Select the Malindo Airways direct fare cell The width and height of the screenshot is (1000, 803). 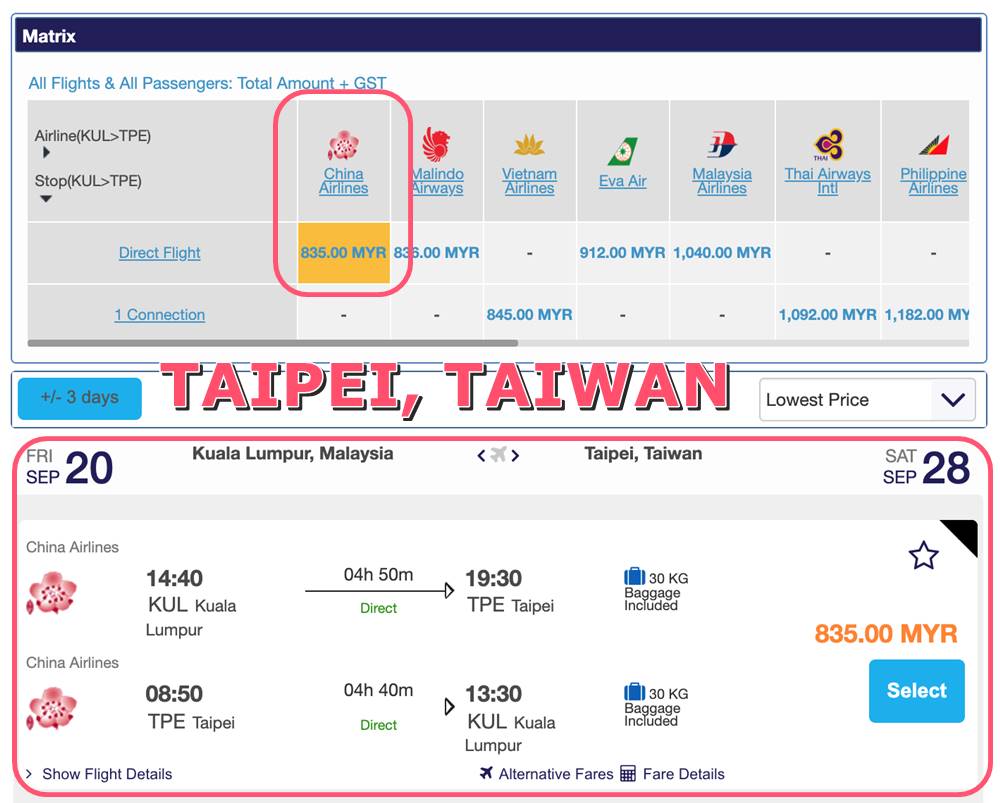(x=436, y=253)
